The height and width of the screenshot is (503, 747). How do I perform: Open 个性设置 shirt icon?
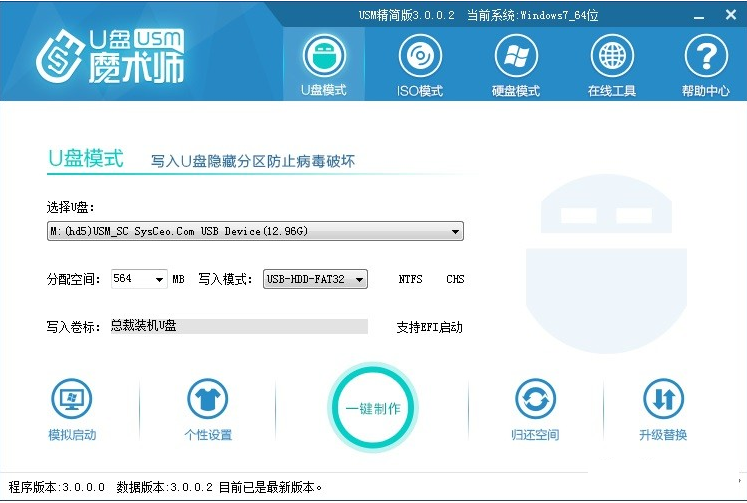(208, 399)
